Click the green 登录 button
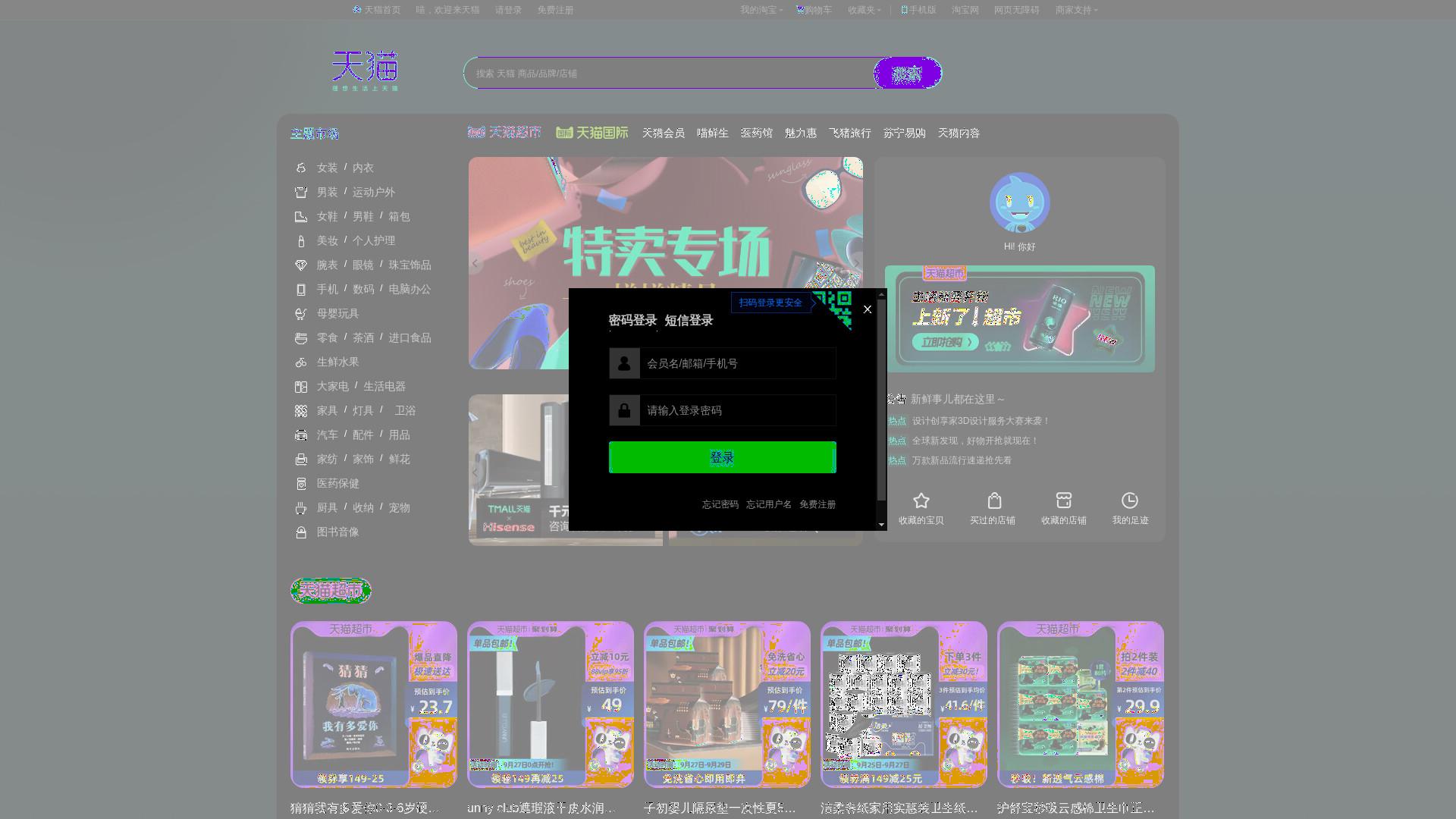The width and height of the screenshot is (1456, 819). click(x=723, y=457)
